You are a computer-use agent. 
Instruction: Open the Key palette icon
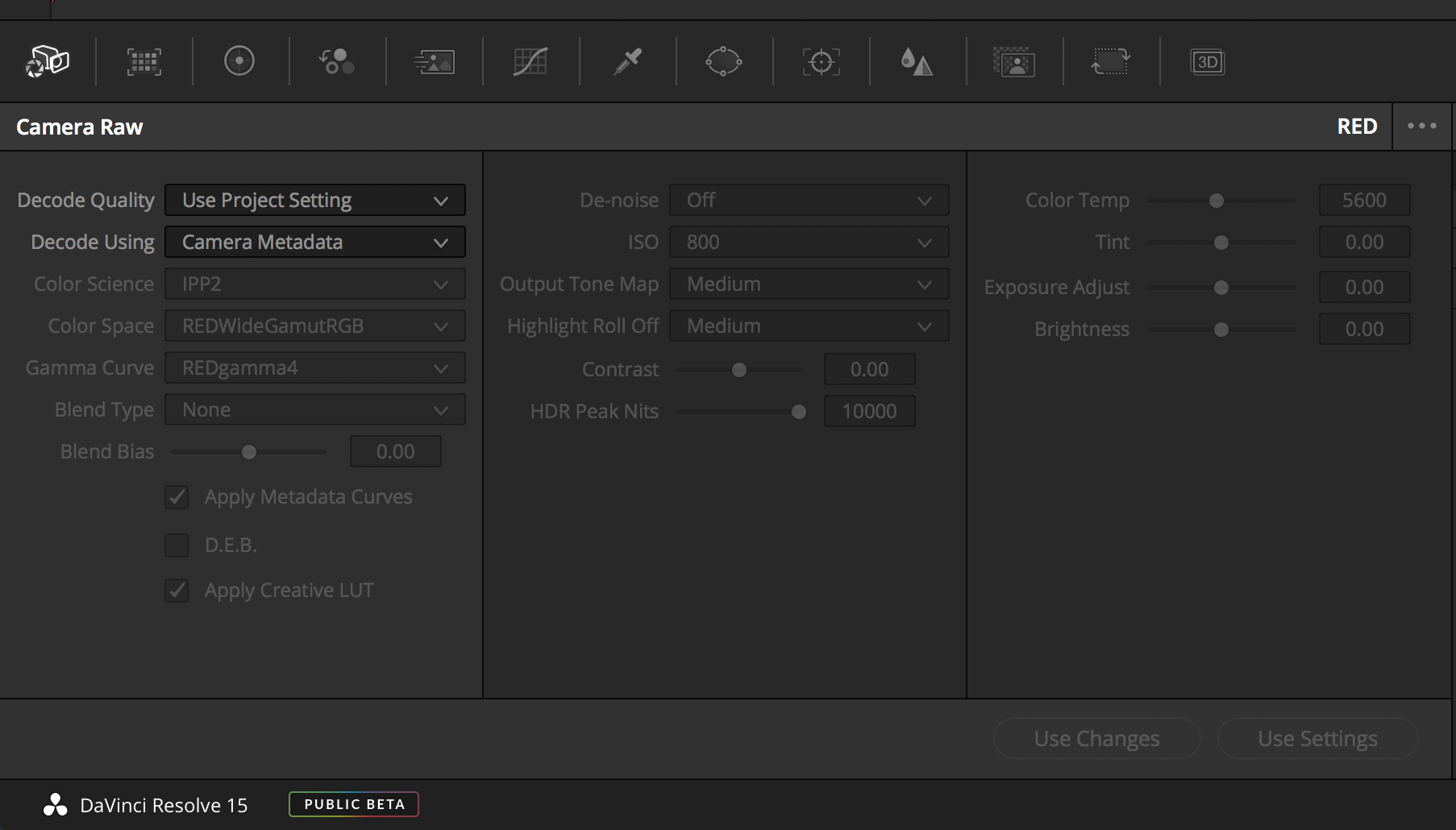coord(1014,62)
